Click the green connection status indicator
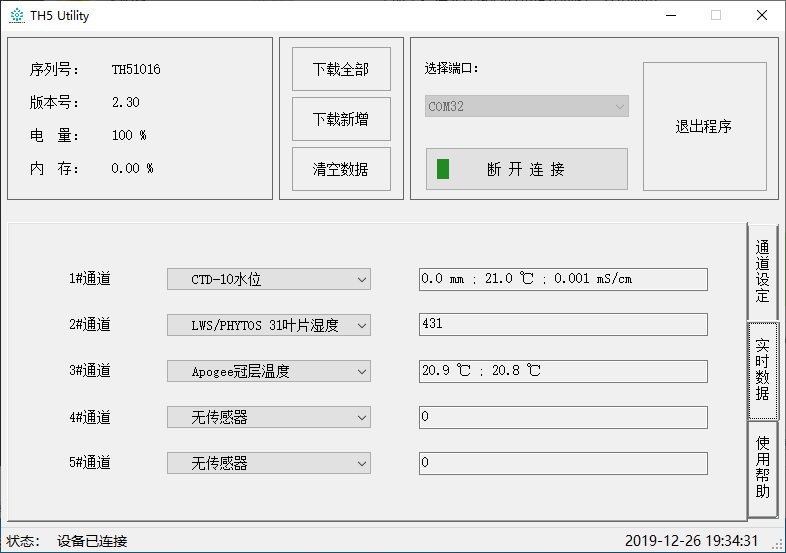The image size is (786, 553). [x=443, y=169]
